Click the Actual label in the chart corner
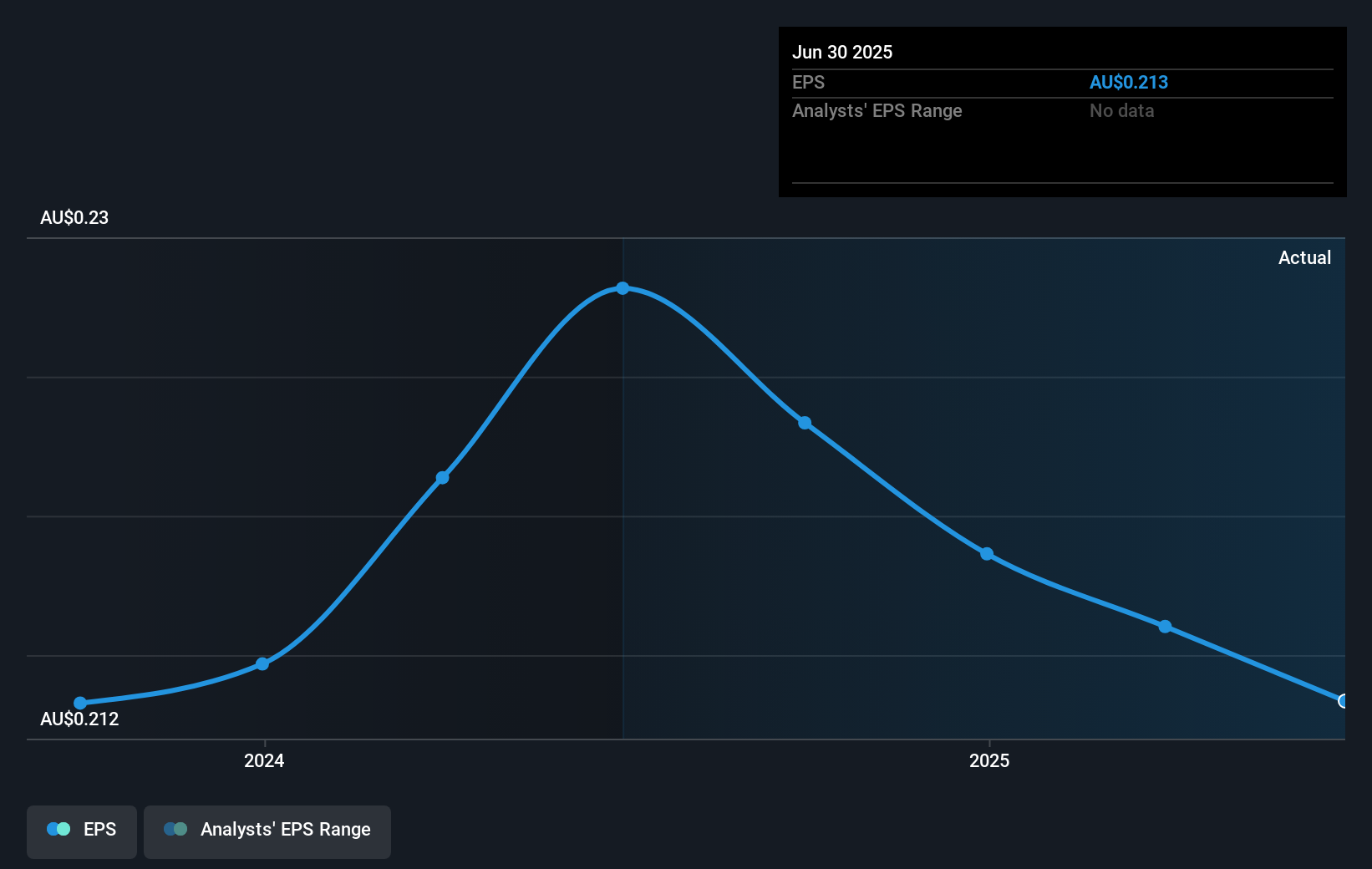 point(1304,257)
